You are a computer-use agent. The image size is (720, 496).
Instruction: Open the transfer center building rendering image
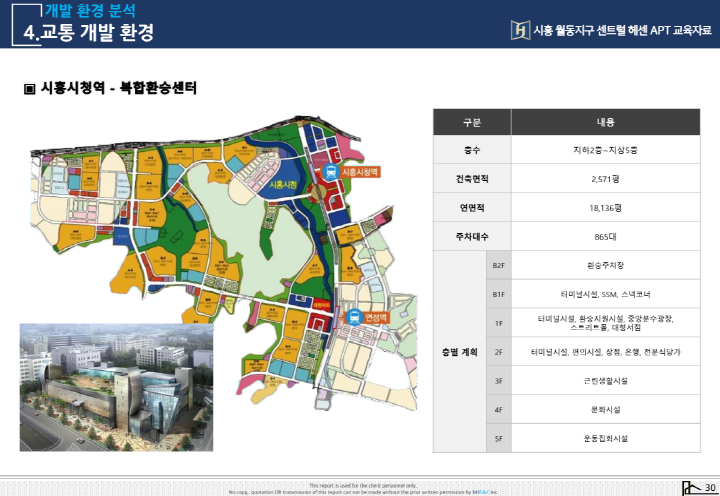coord(116,385)
